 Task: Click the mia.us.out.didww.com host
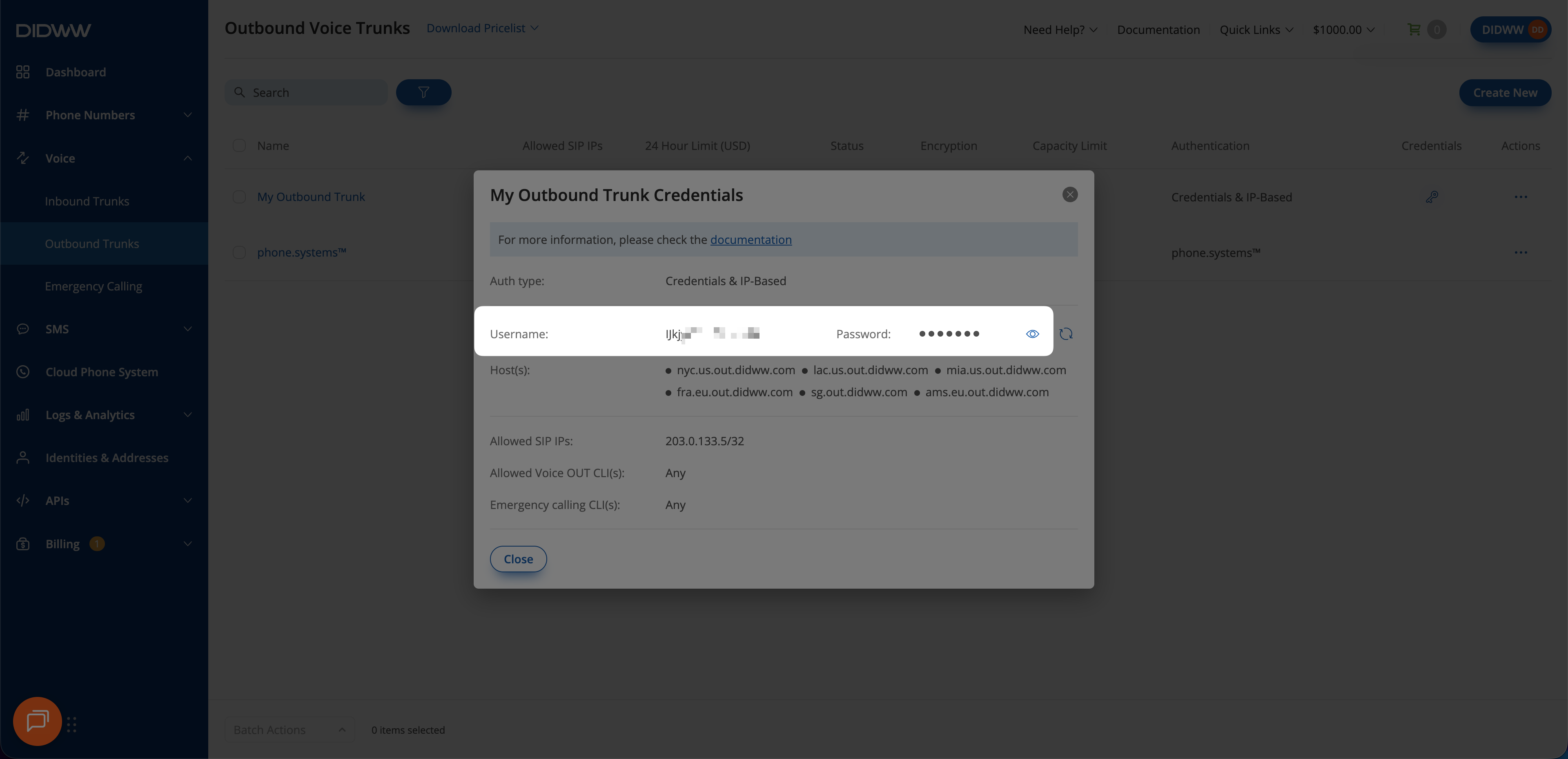point(1006,370)
